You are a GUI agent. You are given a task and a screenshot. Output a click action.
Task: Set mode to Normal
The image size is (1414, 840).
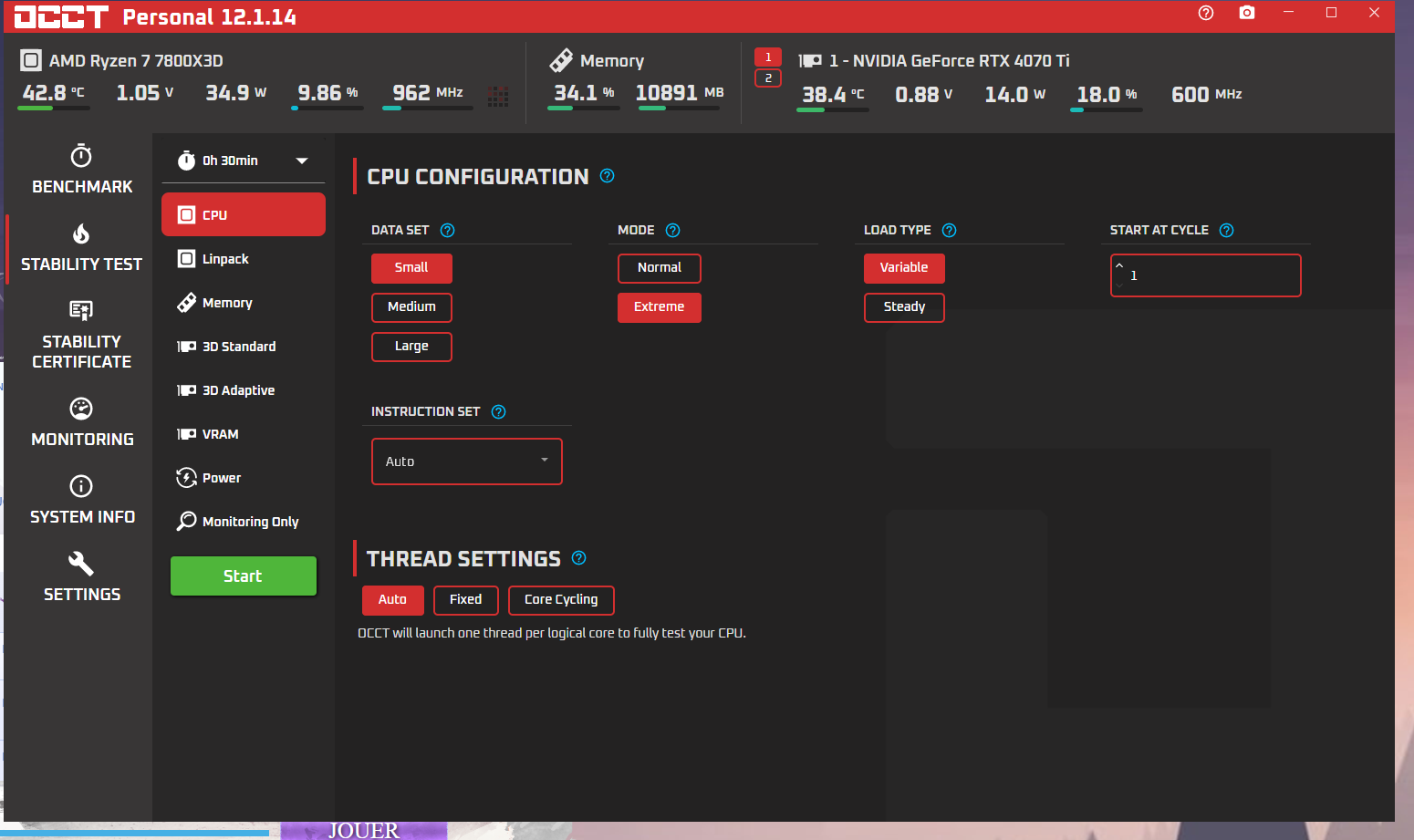pos(660,268)
